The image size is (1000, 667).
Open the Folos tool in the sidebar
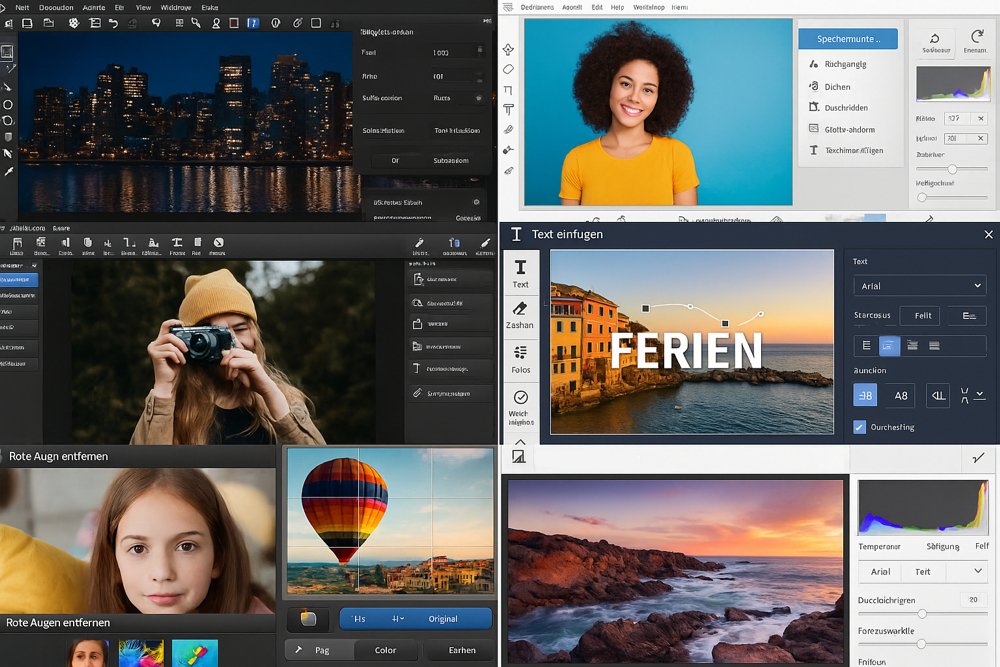pyautogui.click(x=520, y=354)
